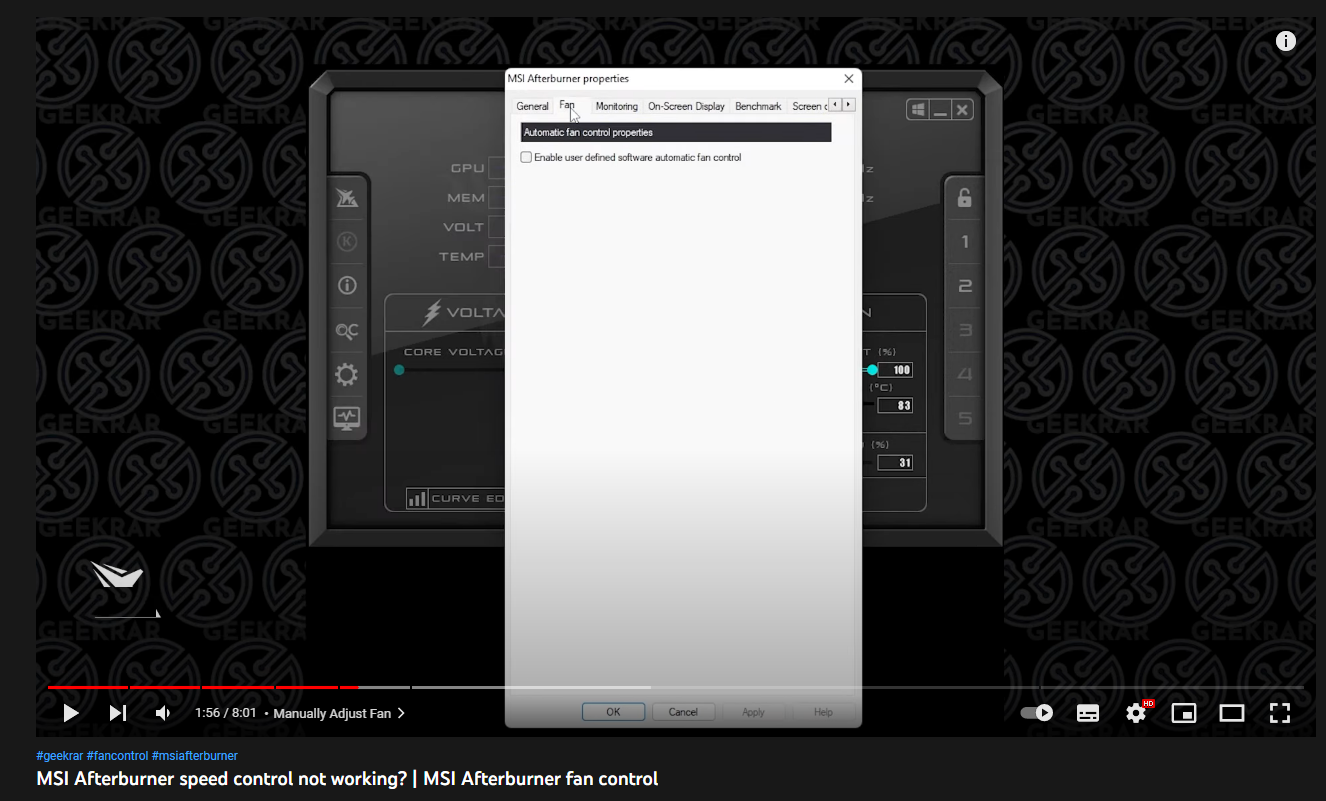Switch to the Monitoring tab
This screenshot has width=1326, height=801.
coord(616,106)
